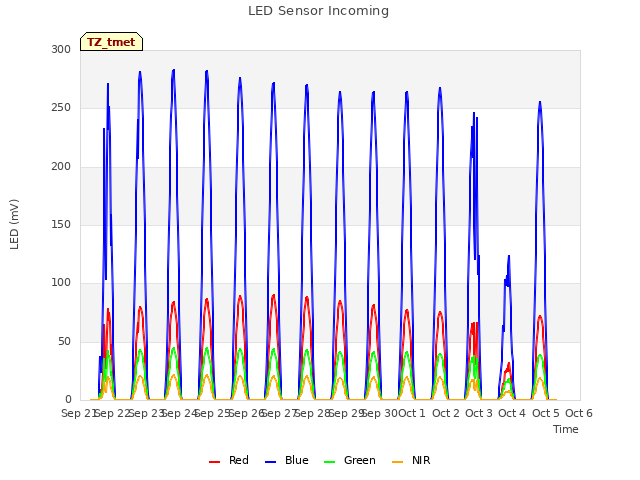This screenshot has width=640, height=480.
Task: Click the Oct 6 x-axis tick label
Action: (x=579, y=413)
